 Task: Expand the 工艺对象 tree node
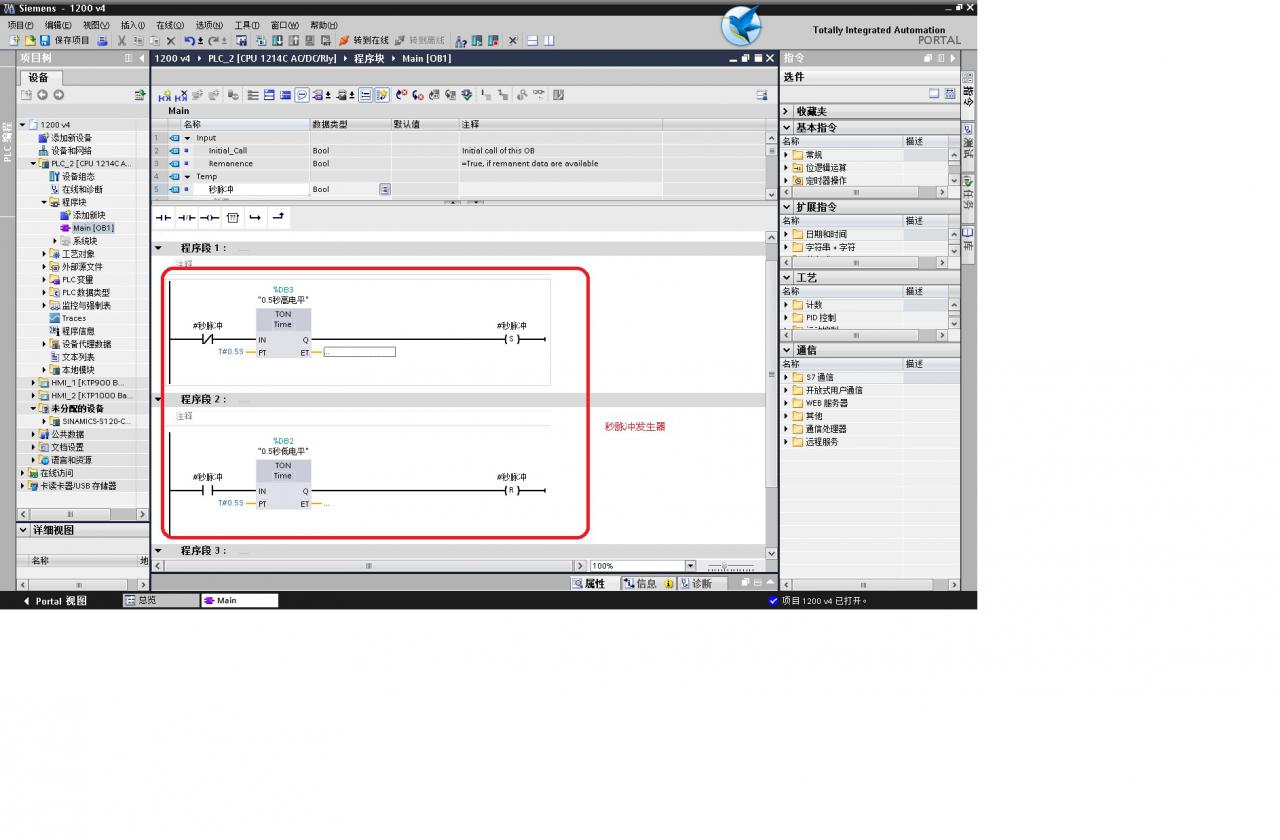pos(44,254)
